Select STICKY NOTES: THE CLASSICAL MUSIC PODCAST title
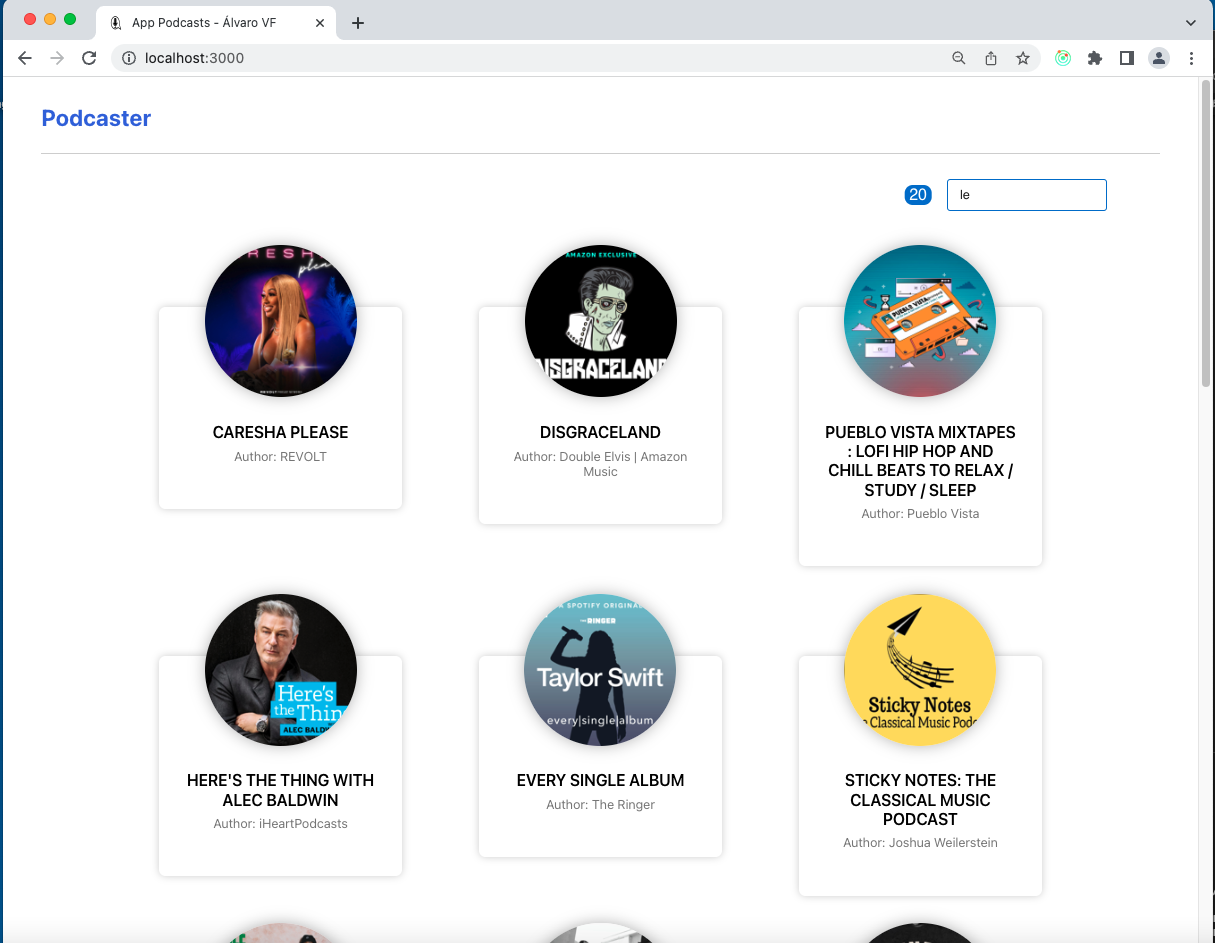Viewport: 1215px width, 943px height. pyautogui.click(x=920, y=799)
